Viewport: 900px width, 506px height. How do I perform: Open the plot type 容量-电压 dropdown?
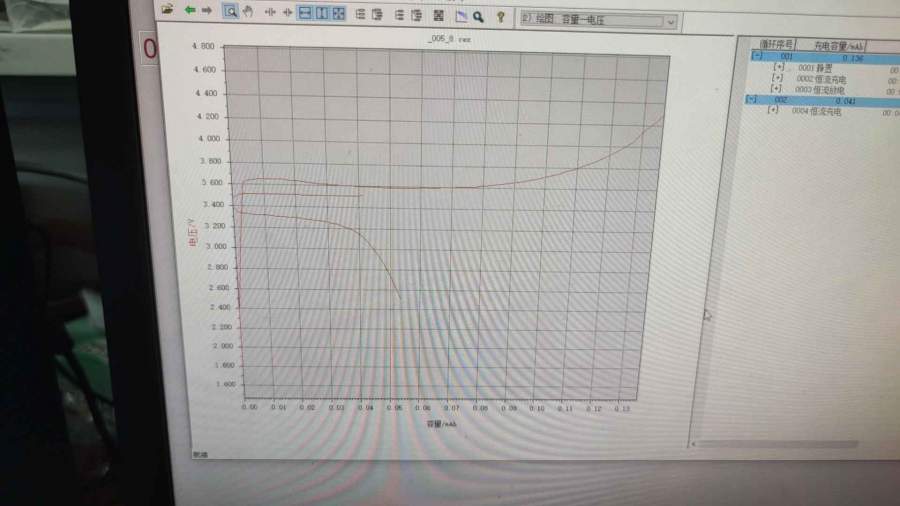tap(598, 20)
